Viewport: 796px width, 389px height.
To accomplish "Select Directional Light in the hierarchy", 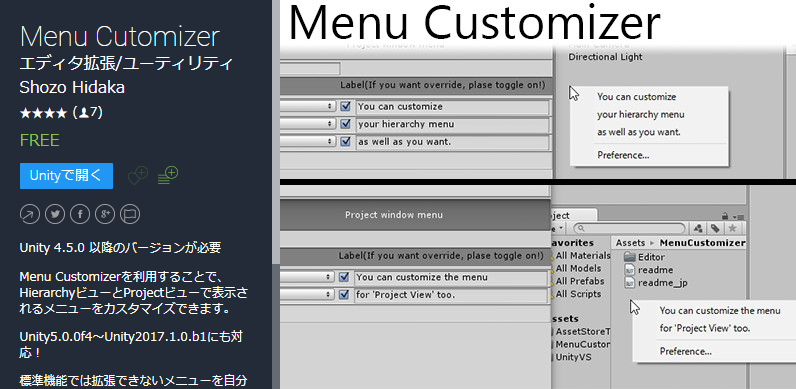I will 605,57.
